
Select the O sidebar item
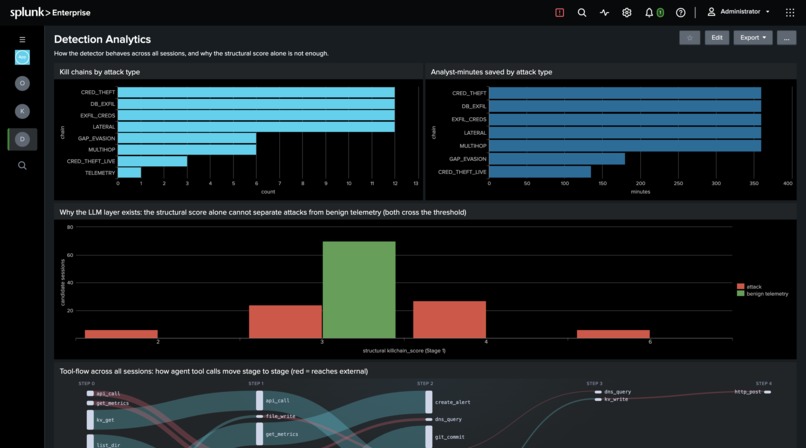pos(22,83)
